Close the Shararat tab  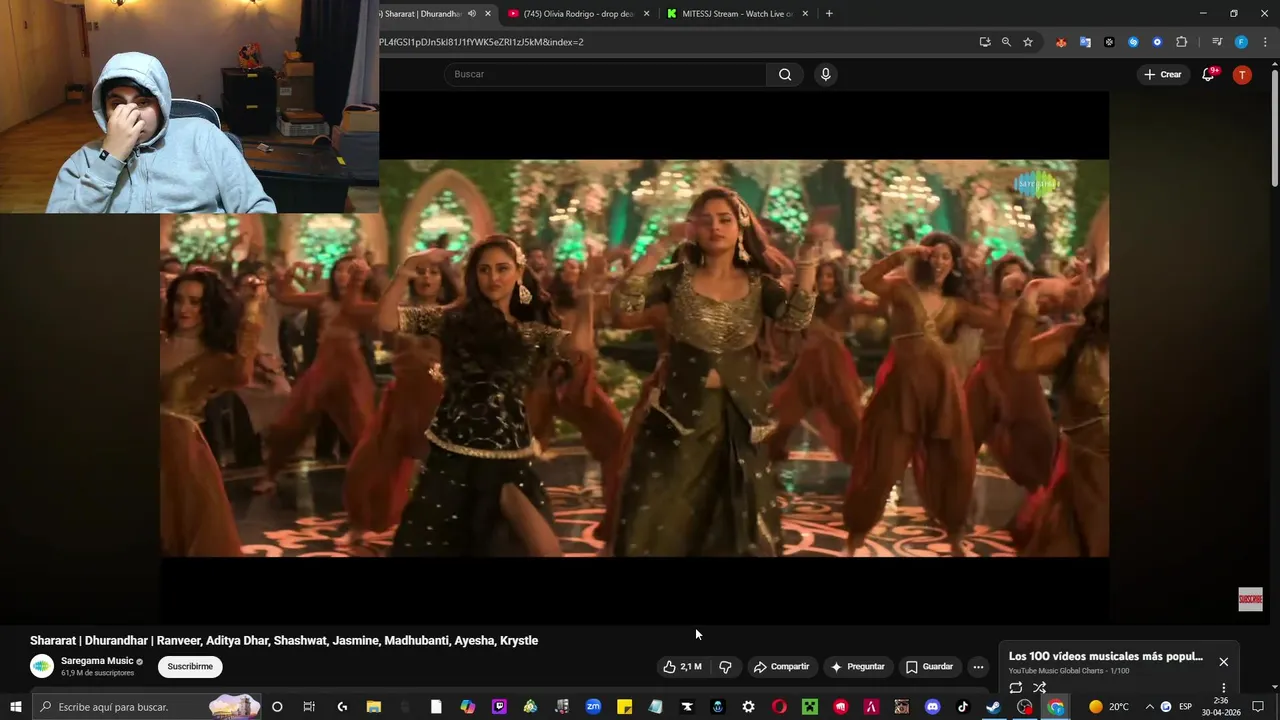[x=488, y=14]
